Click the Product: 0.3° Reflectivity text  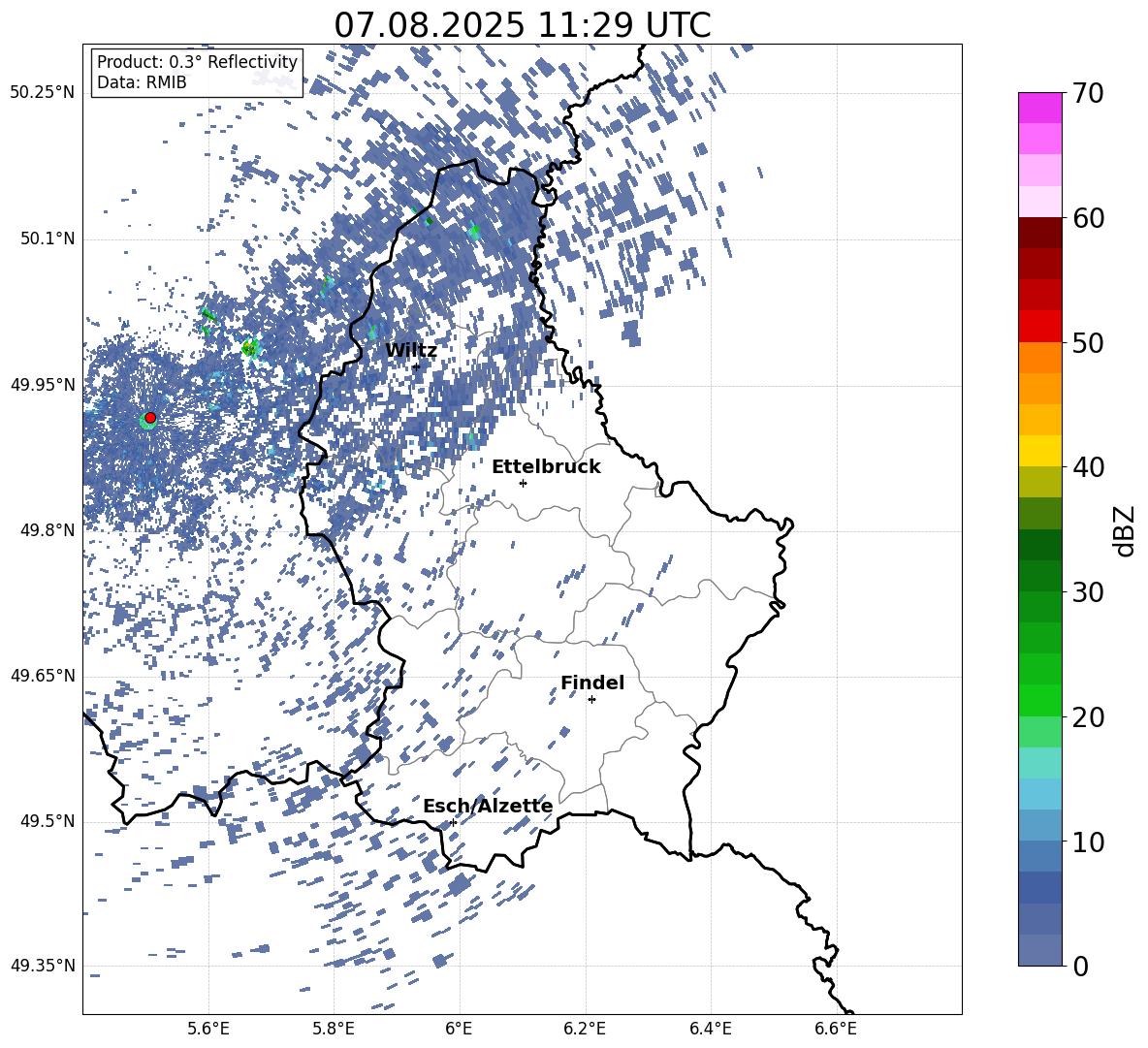coord(197,62)
